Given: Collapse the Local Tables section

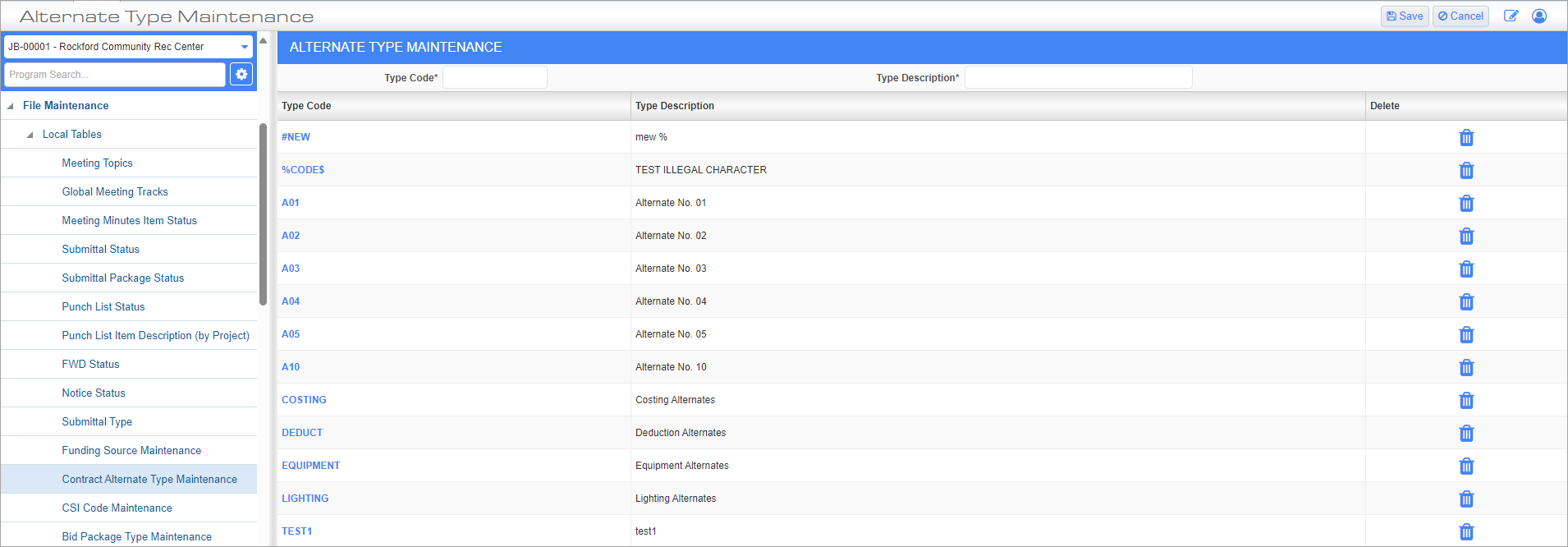Looking at the screenshot, I should 30,135.
